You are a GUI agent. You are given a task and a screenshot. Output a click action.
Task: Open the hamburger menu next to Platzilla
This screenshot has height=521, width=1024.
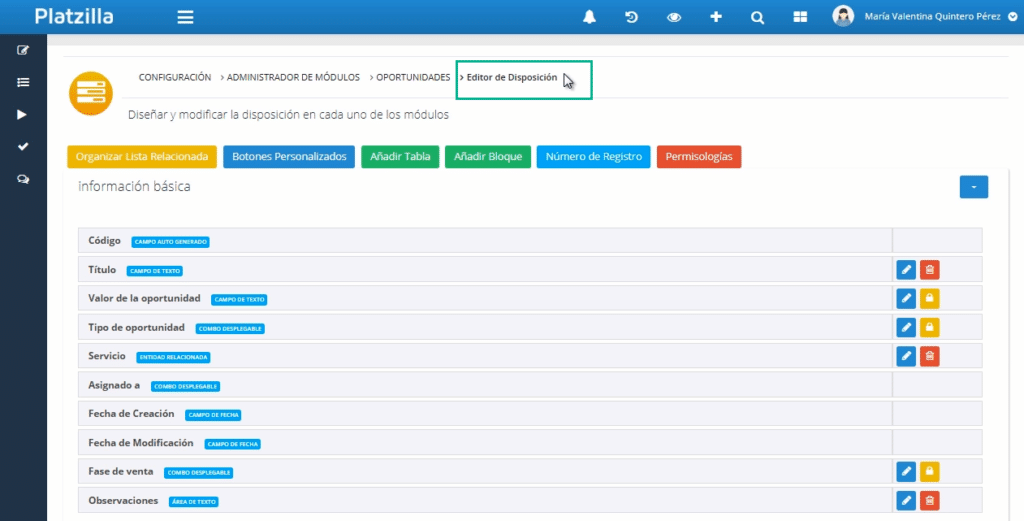[x=185, y=17]
